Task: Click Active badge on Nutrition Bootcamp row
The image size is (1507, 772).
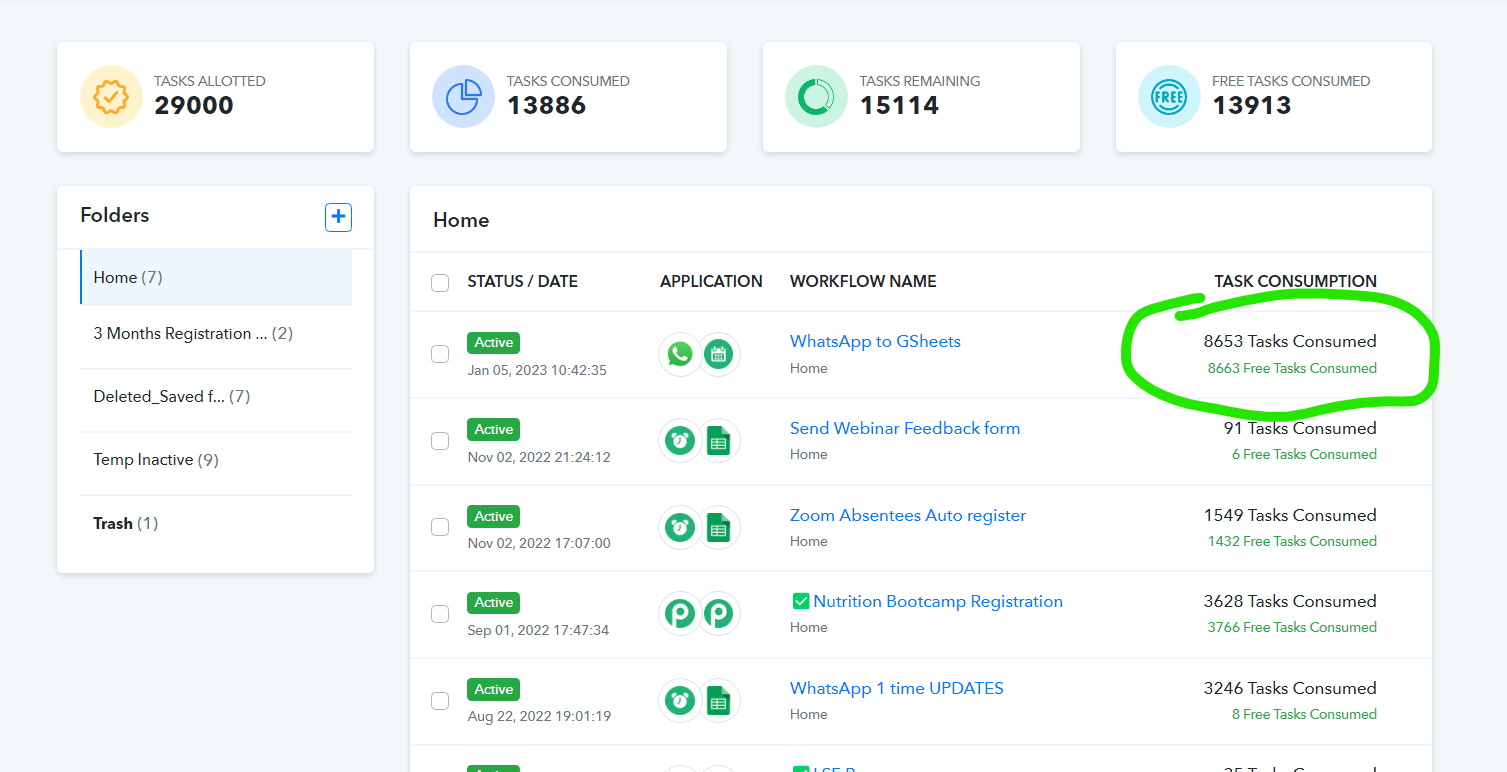Action: [x=494, y=602]
